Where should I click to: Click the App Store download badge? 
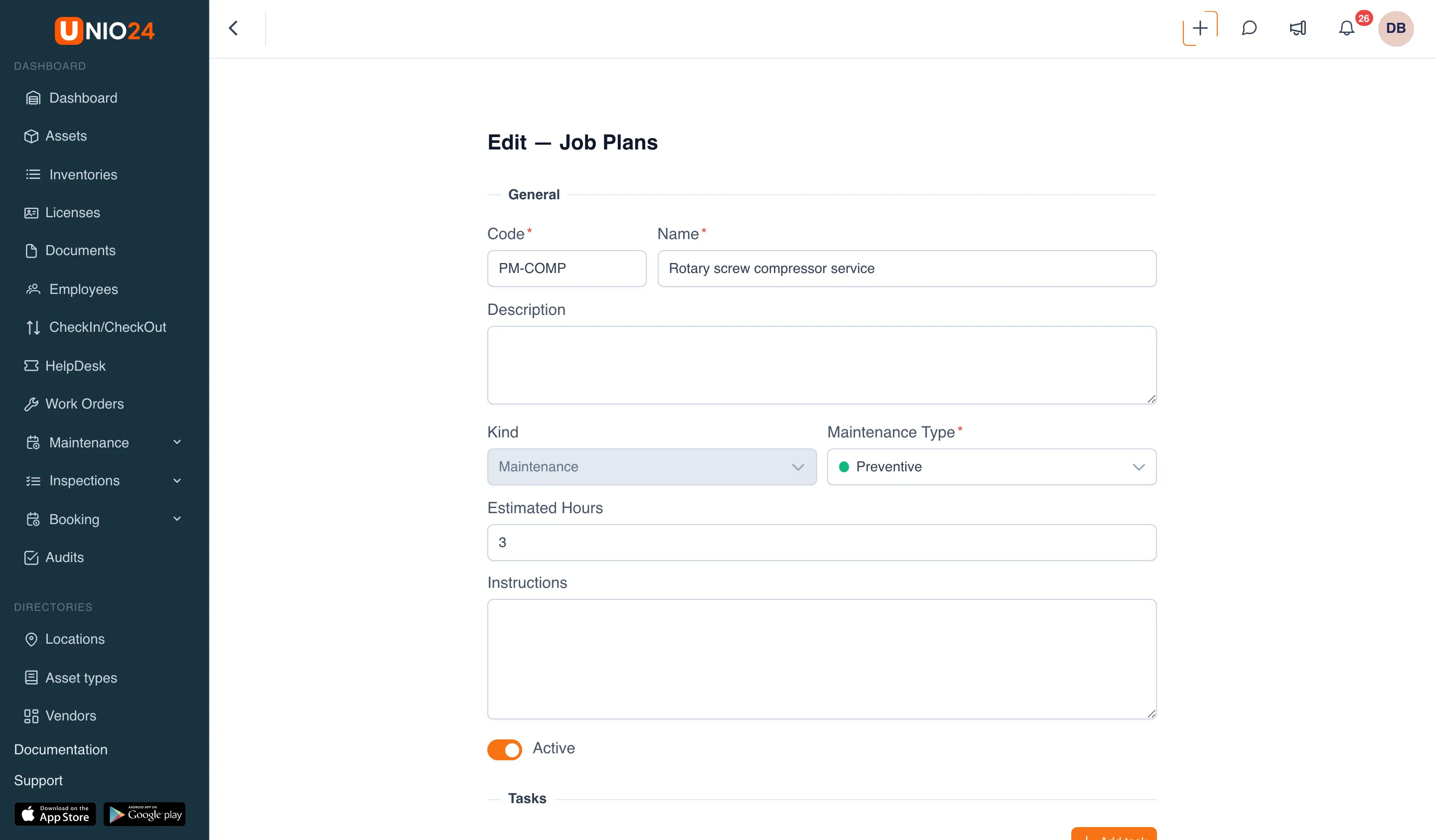pyautogui.click(x=55, y=814)
